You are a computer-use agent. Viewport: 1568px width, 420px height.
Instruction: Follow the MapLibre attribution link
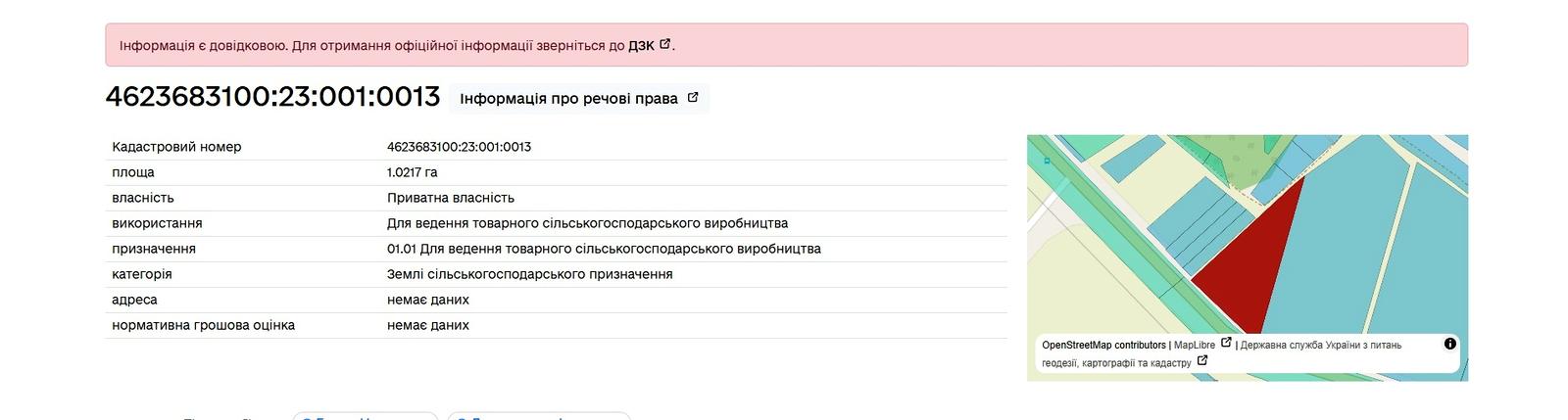[1194, 346]
